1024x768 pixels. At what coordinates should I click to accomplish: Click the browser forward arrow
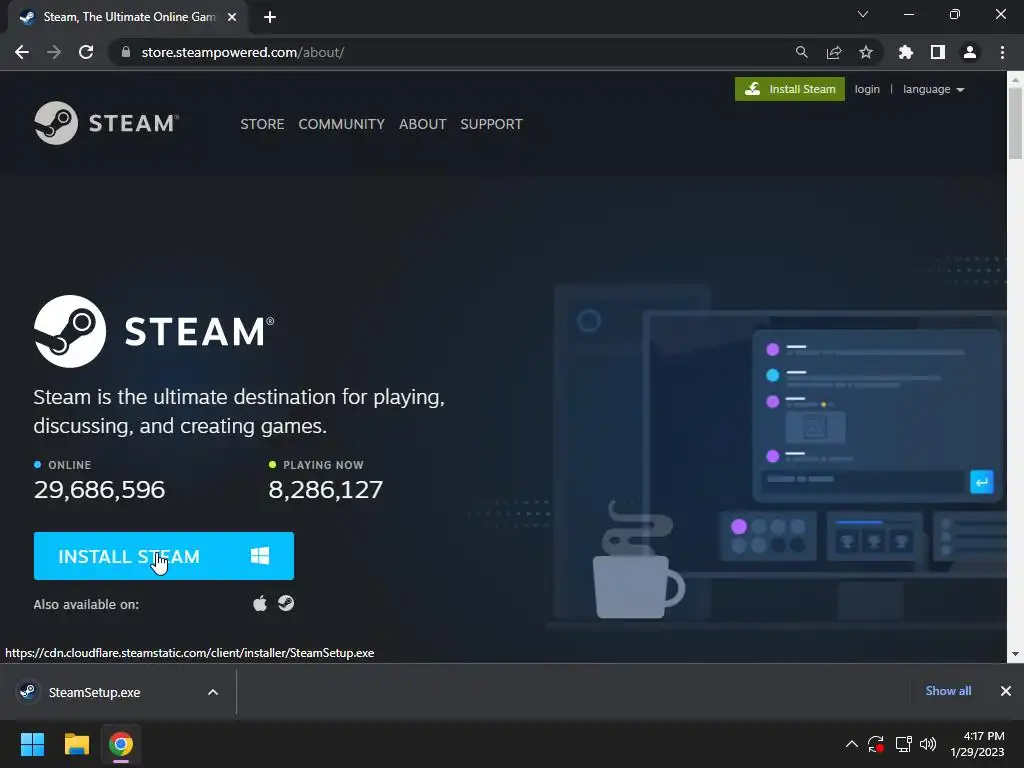[54, 52]
